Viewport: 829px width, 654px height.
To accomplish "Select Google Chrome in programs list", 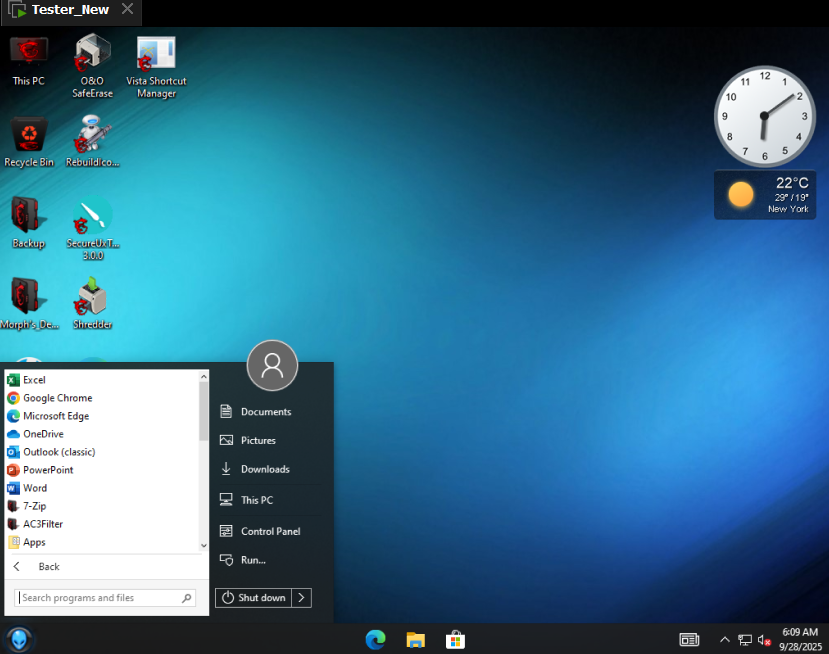I will pos(57,398).
